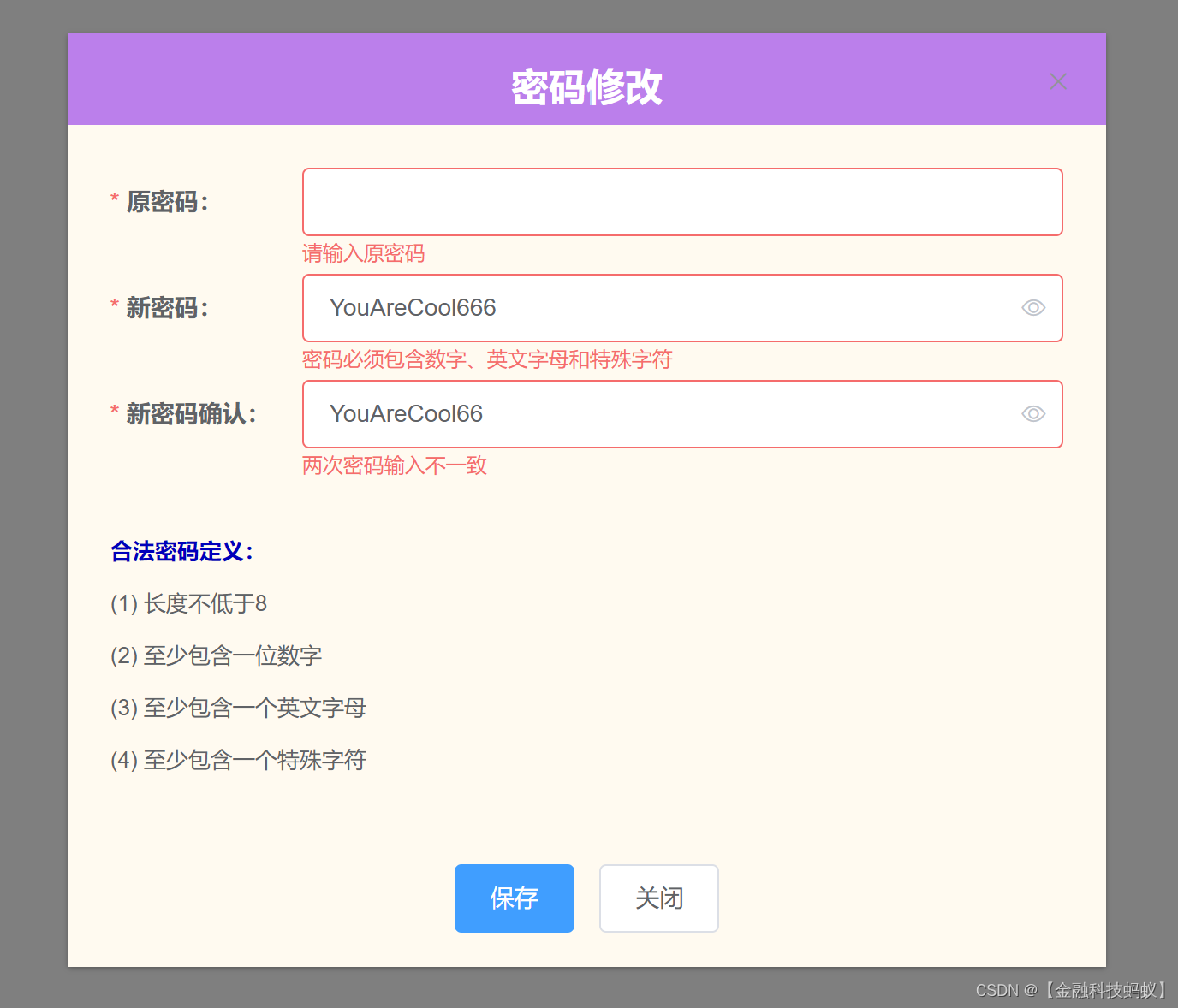The image size is (1178, 1008).
Task: Click the rule (4) 至少包含一个特殊字符
Action: click(x=238, y=761)
